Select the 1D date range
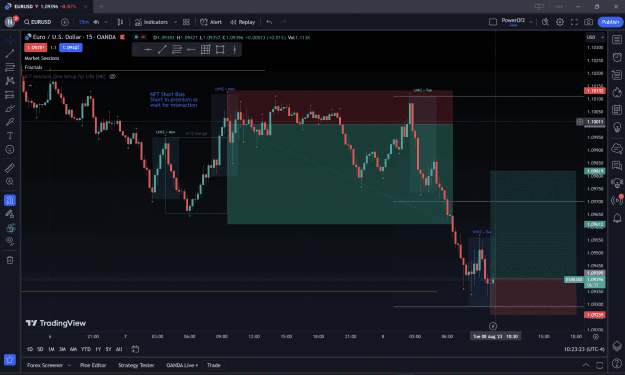Image resolution: width=625 pixels, height=375 pixels. click(x=29, y=349)
